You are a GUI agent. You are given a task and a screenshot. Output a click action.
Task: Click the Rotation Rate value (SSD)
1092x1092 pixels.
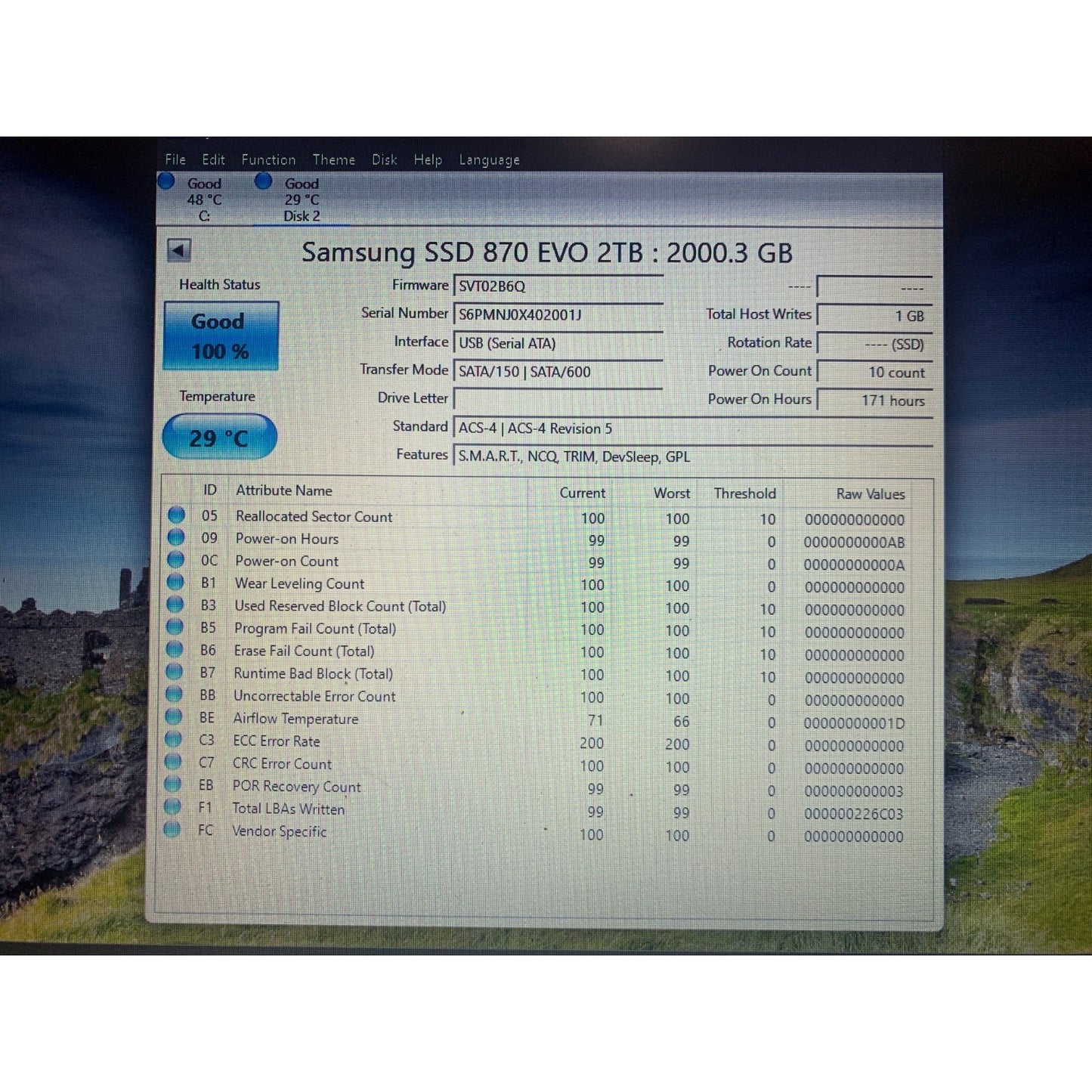click(875, 344)
